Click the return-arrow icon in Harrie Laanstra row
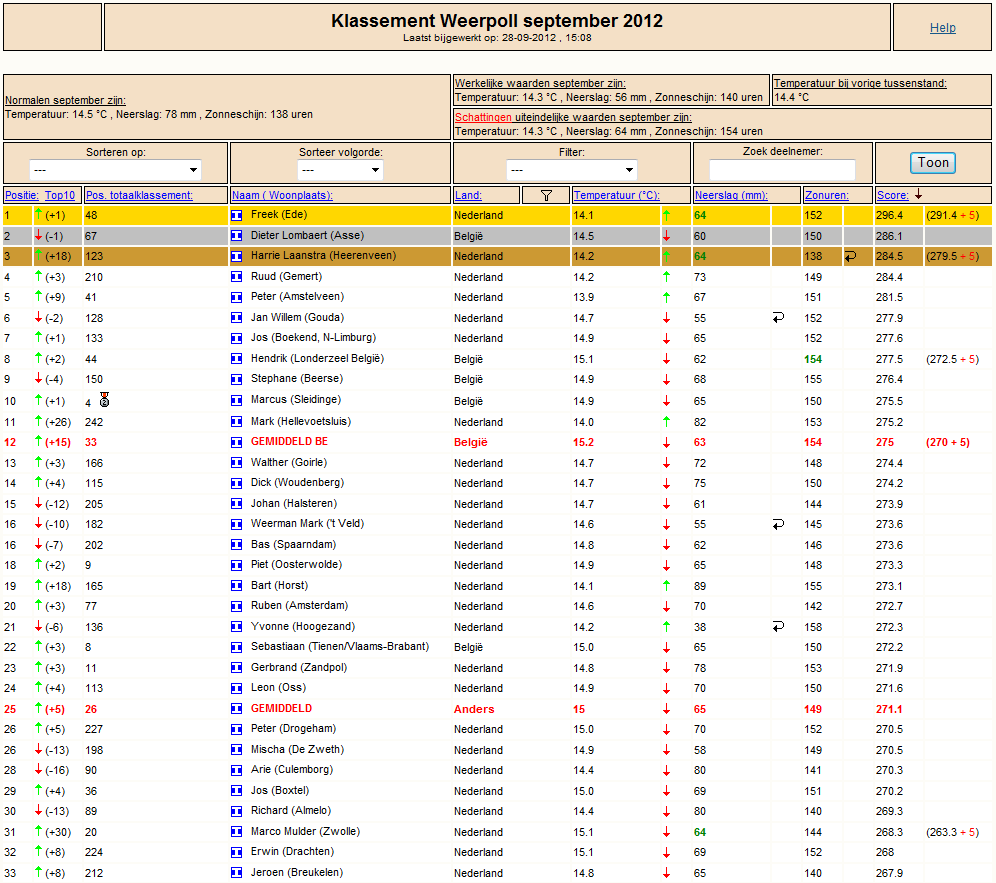 851,256
